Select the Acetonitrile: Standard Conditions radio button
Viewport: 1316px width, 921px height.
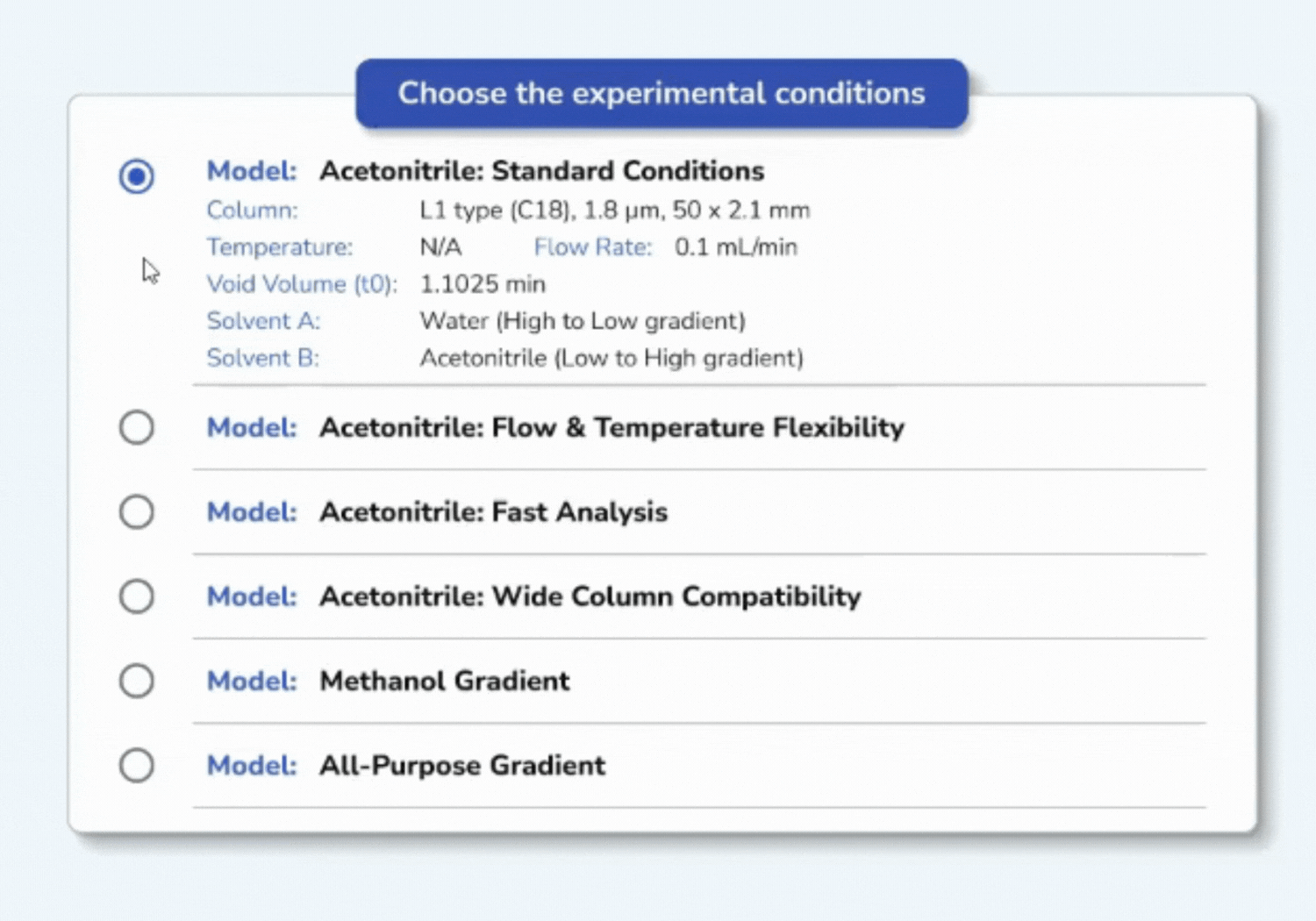[137, 175]
